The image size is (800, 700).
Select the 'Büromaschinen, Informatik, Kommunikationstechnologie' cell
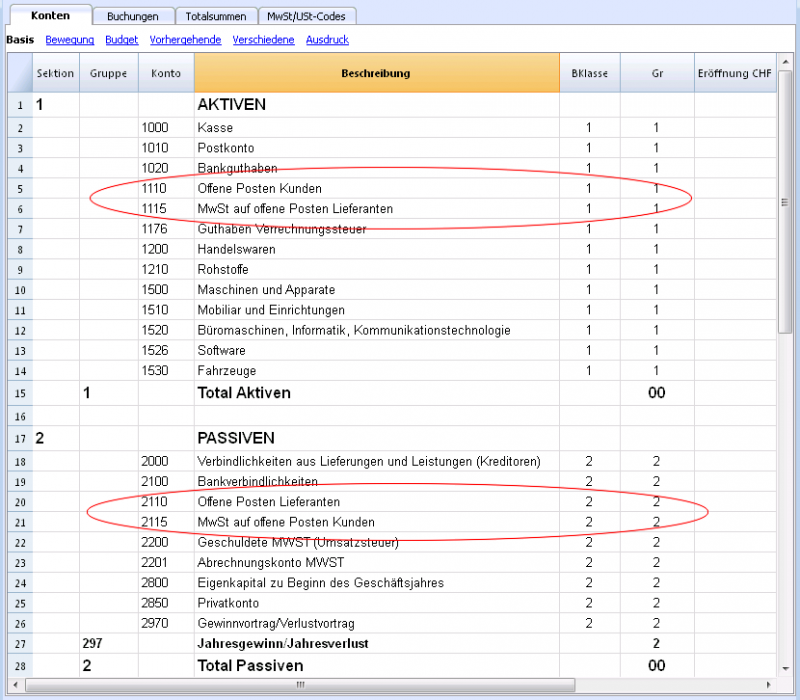pyautogui.click(x=377, y=330)
